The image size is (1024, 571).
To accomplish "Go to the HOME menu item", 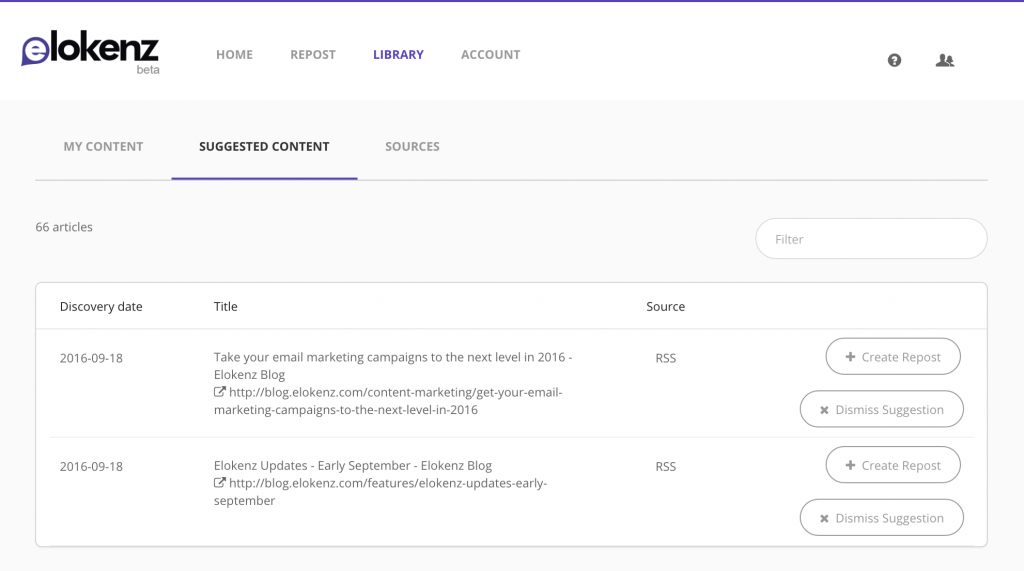I will pyautogui.click(x=234, y=55).
